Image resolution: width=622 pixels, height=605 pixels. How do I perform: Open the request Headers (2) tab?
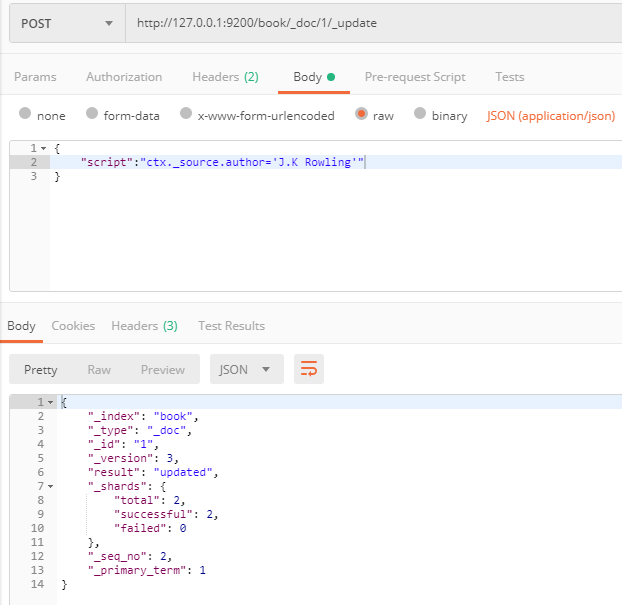pos(225,77)
